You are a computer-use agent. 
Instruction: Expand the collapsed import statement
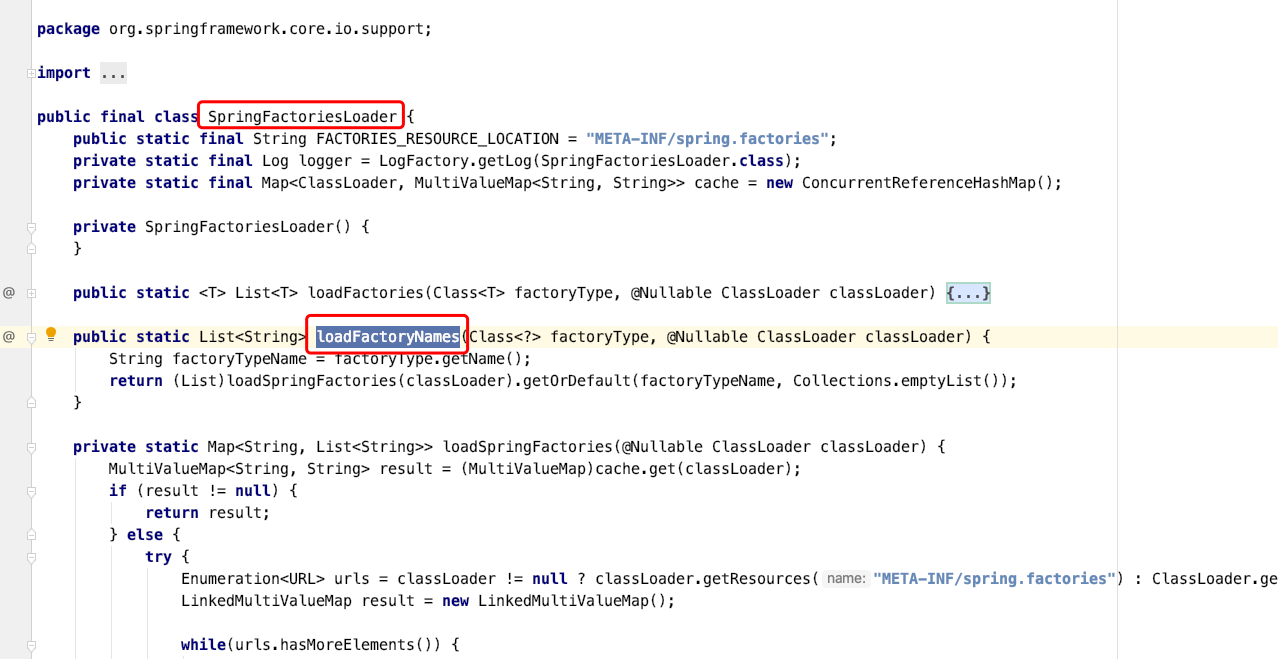113,72
